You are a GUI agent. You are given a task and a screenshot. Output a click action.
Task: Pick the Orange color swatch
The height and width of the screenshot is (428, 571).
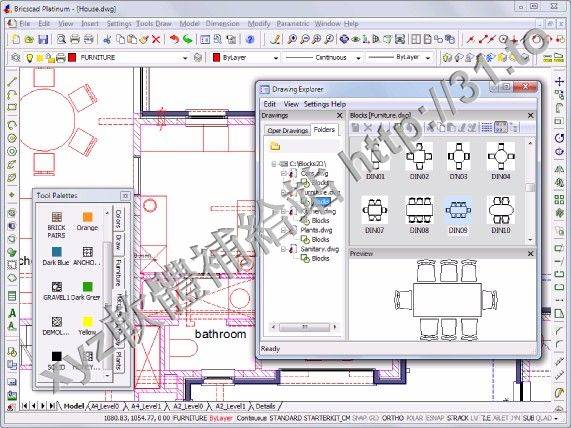point(87,217)
